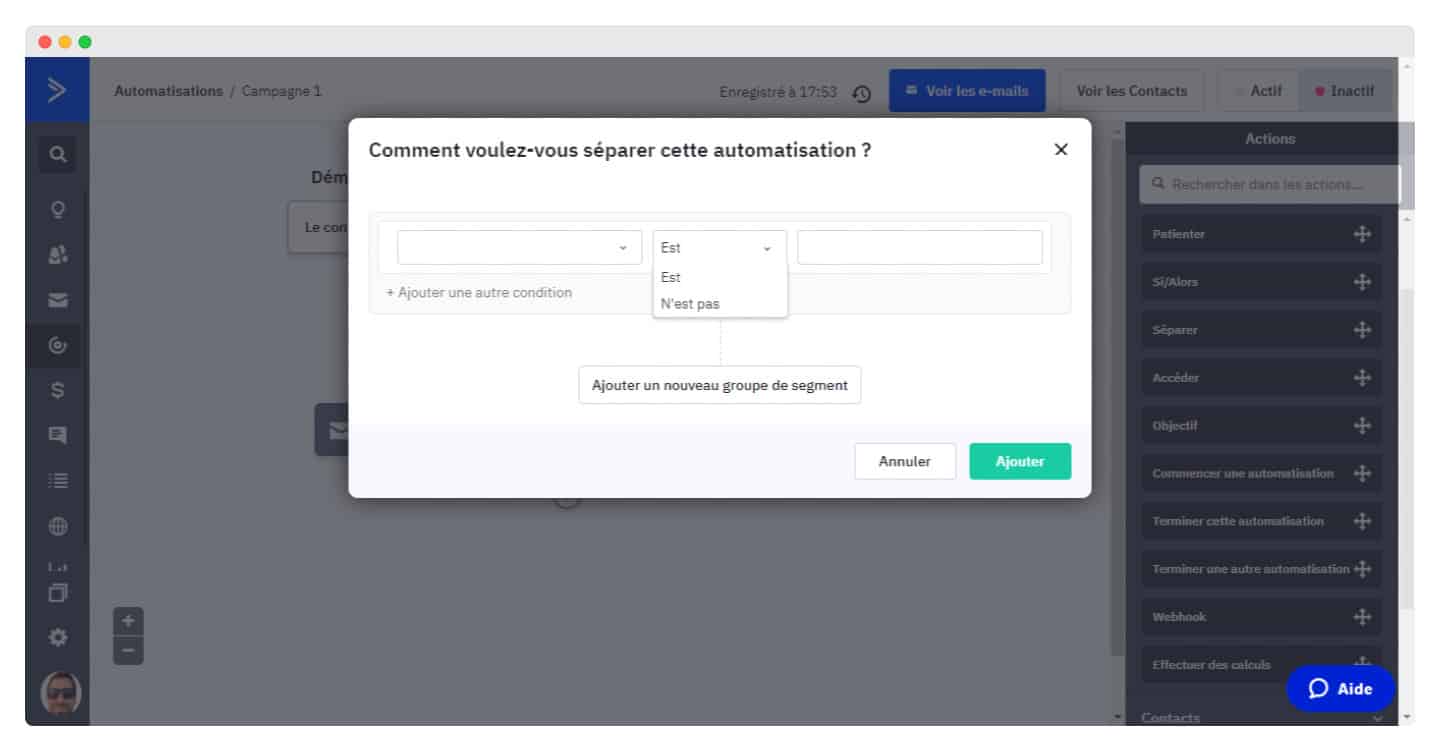Open the Est operator dropdown
Screen dimensions: 1440x751
719,248
